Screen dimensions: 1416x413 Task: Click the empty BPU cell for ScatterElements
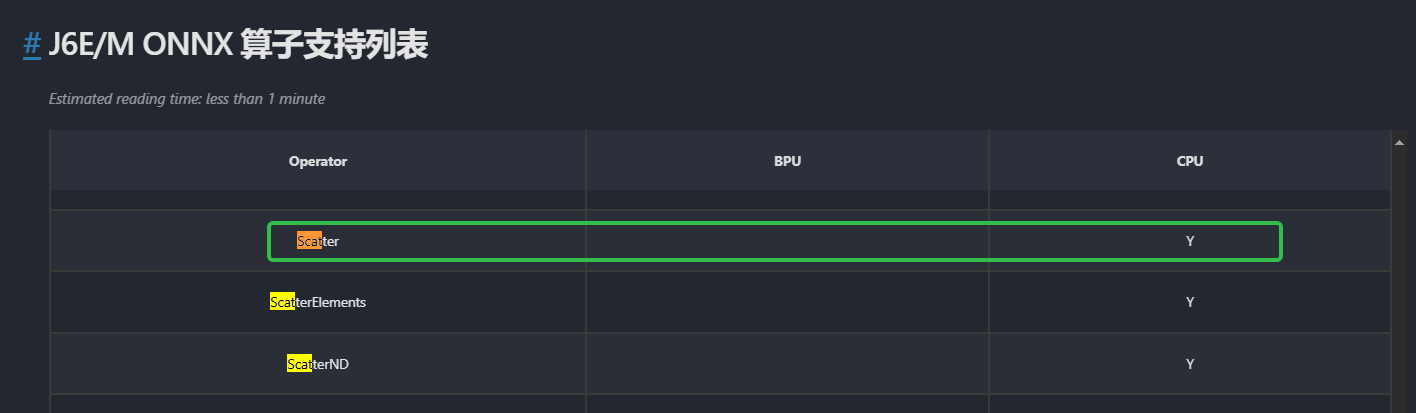(x=787, y=302)
